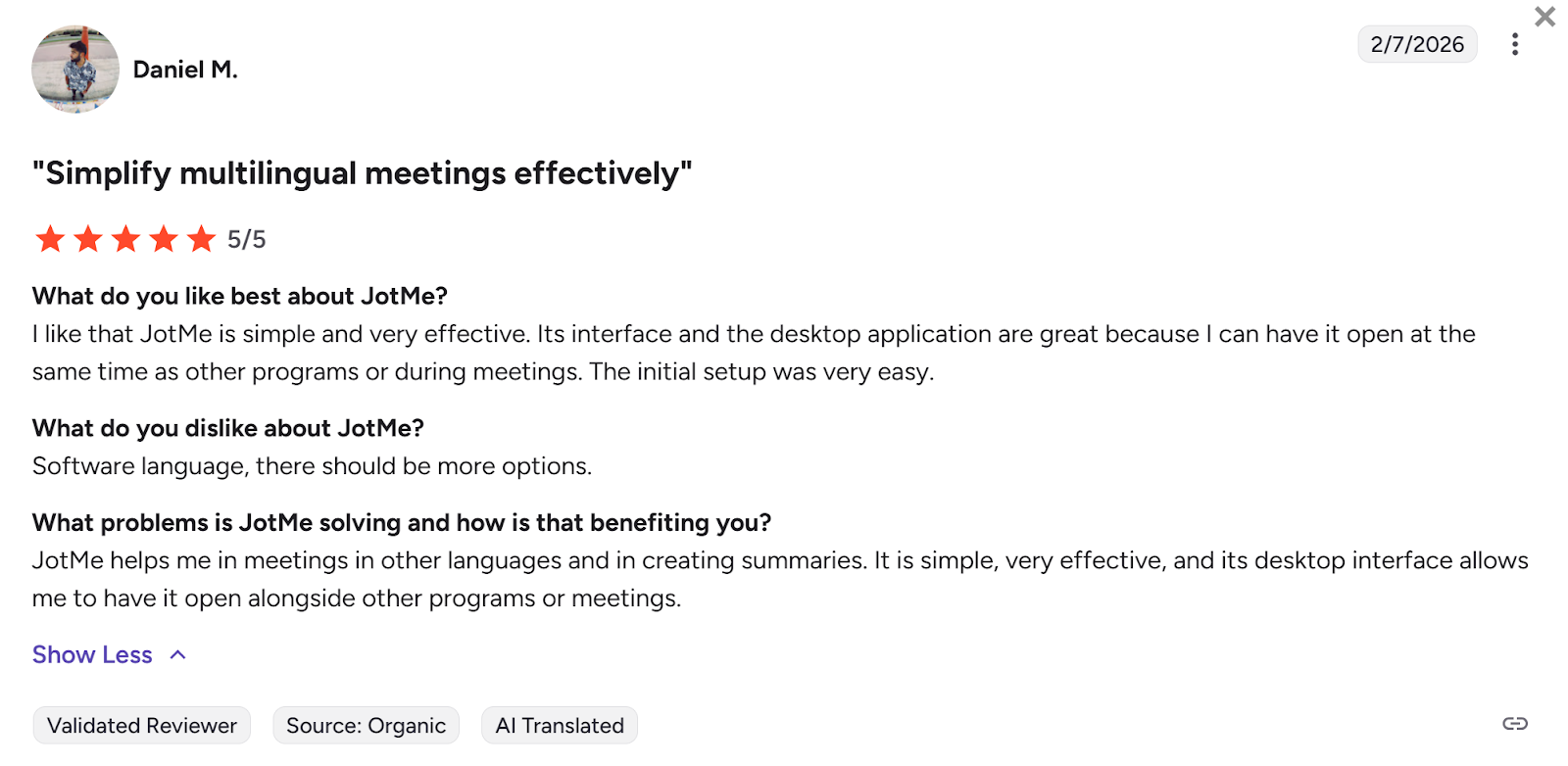Open the three-dot options menu
Screen dimensions: 1568x766
tap(1514, 44)
